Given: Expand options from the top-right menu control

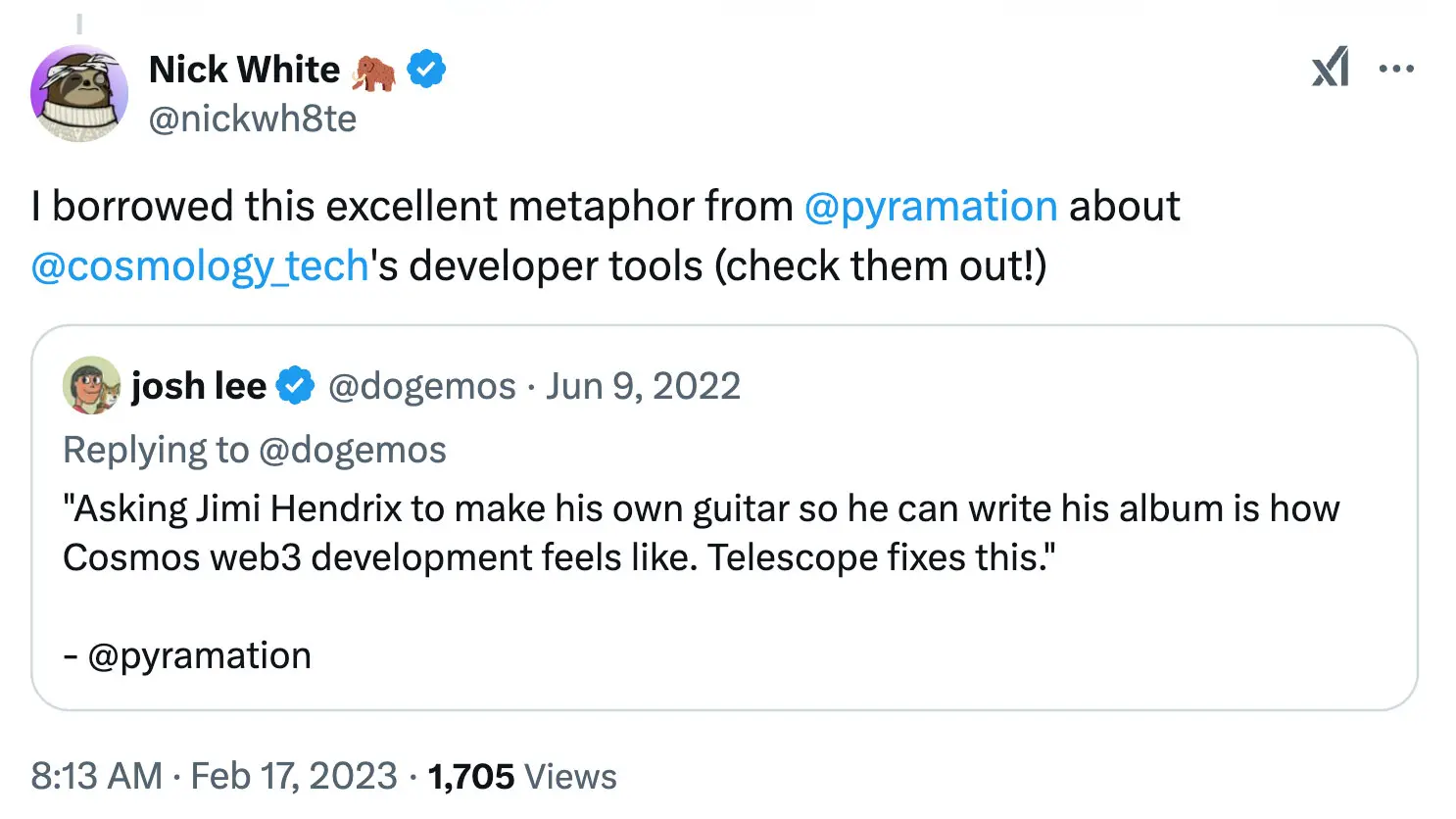Looking at the screenshot, I should pyautogui.click(x=1395, y=67).
